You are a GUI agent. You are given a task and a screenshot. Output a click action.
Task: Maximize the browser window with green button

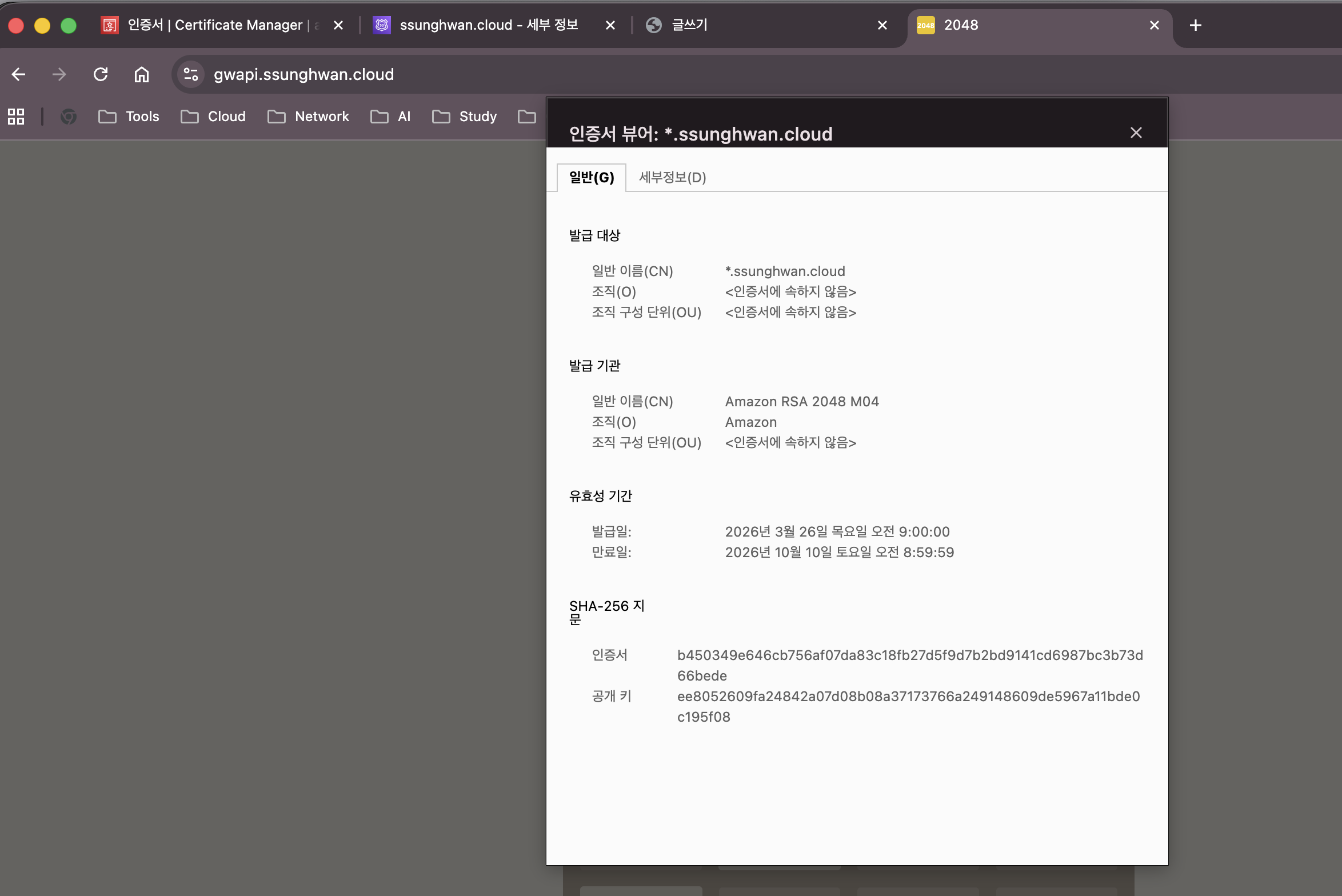(x=69, y=26)
